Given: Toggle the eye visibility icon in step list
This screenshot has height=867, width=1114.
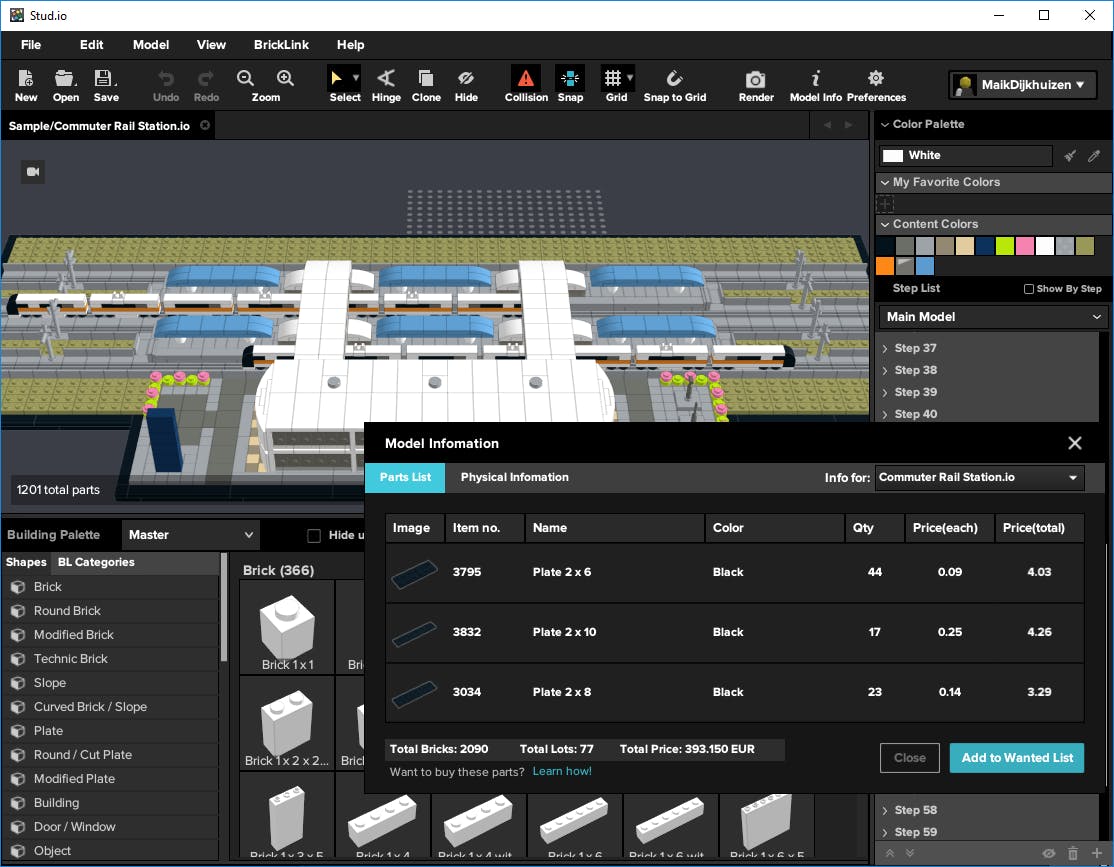Looking at the screenshot, I should [1049, 853].
